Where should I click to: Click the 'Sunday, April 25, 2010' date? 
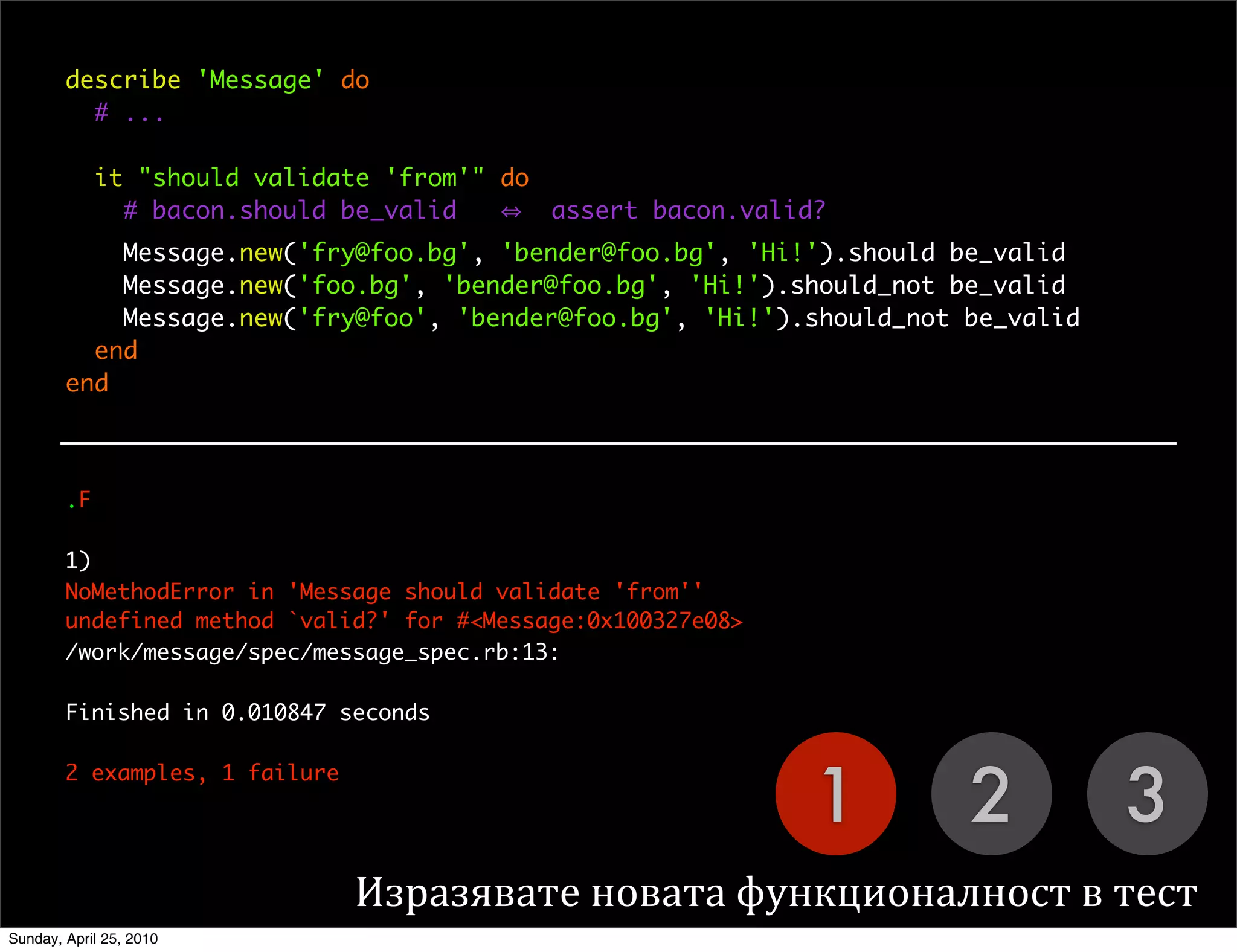click(83, 939)
